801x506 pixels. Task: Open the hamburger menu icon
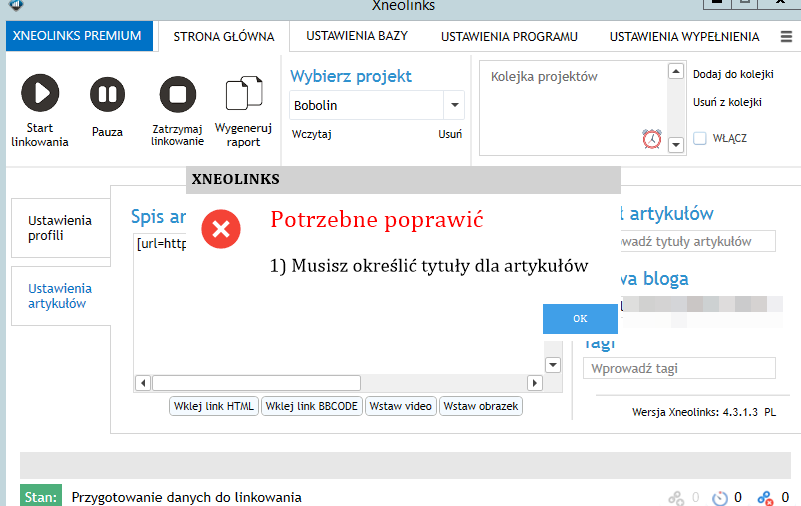785,37
